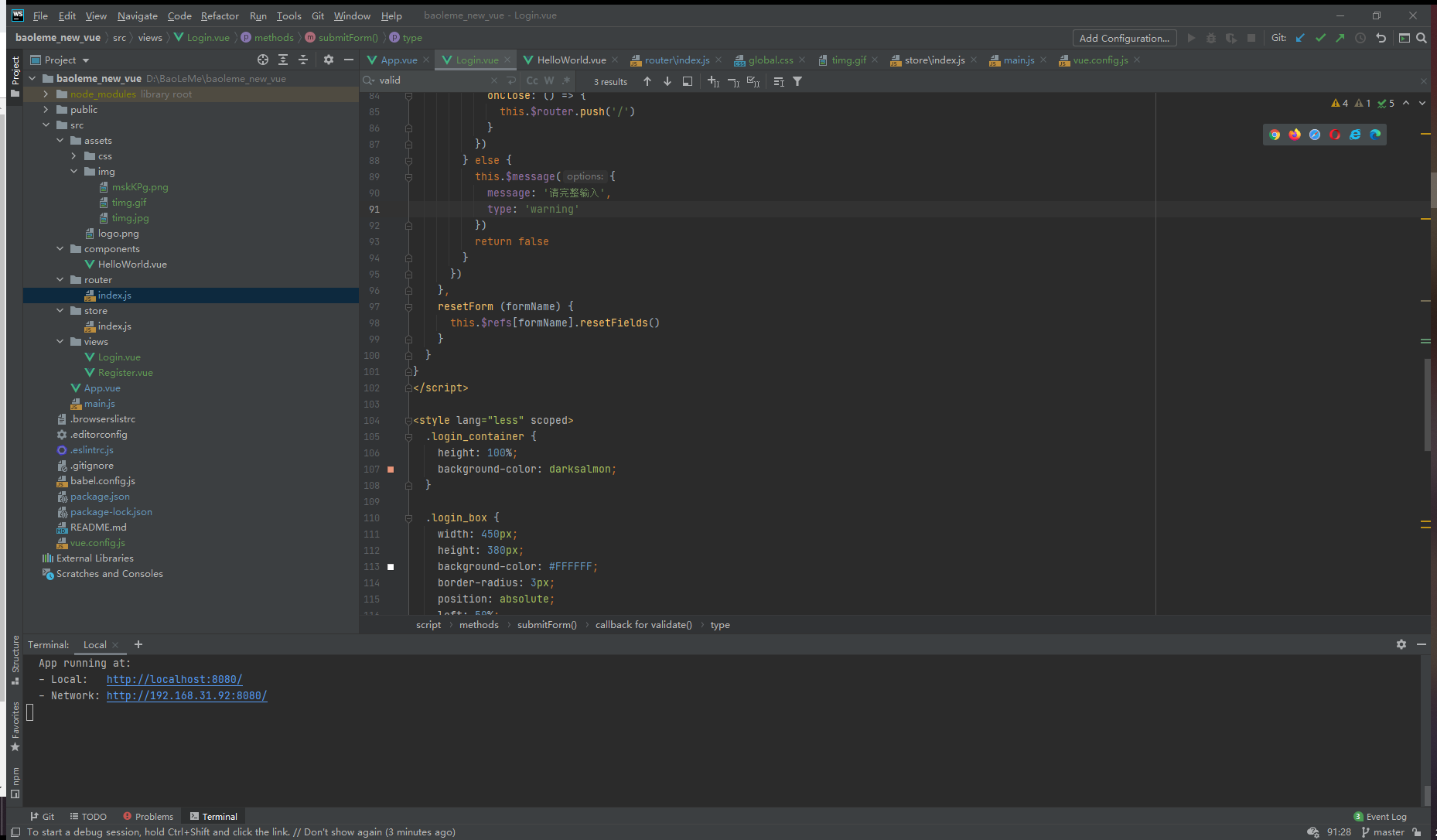
Task: Click the Search Everywhere magnifier icon
Action: click(x=1422, y=38)
